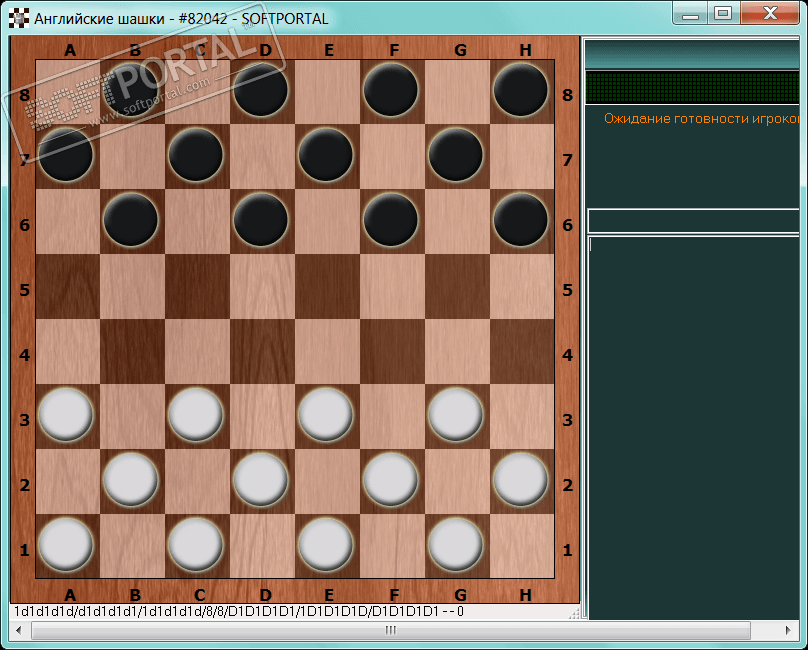This screenshot has width=808, height=650.
Task: Click the empty dark square H4
Action: (522, 352)
